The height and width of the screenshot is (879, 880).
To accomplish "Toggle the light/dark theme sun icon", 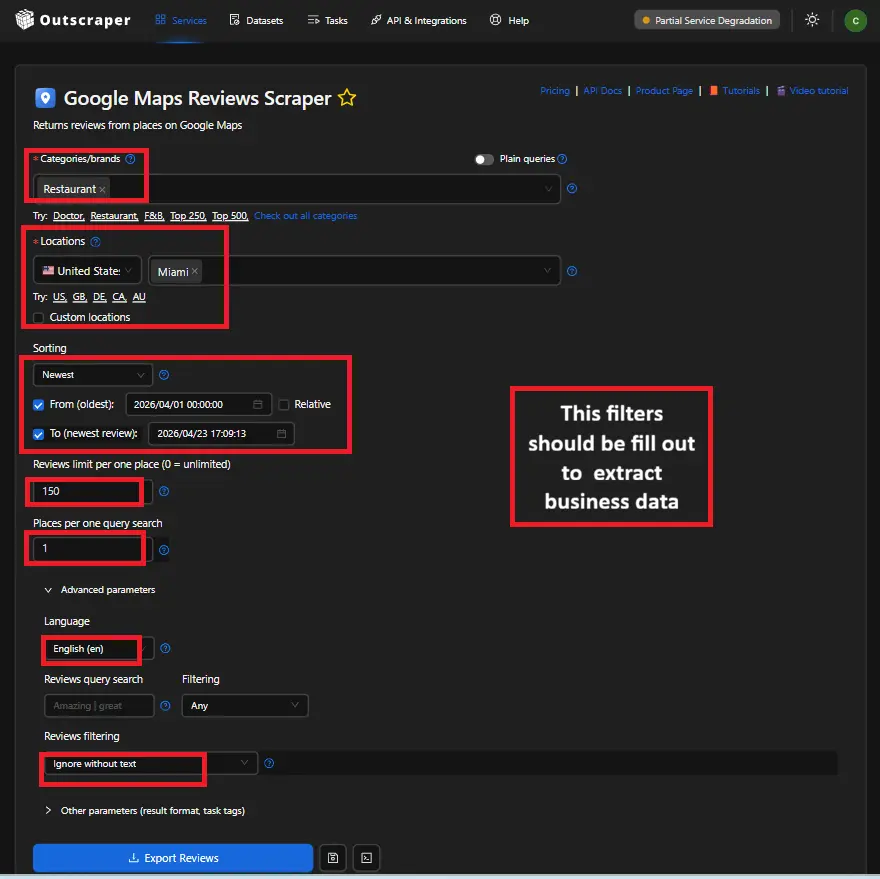I will point(812,20).
